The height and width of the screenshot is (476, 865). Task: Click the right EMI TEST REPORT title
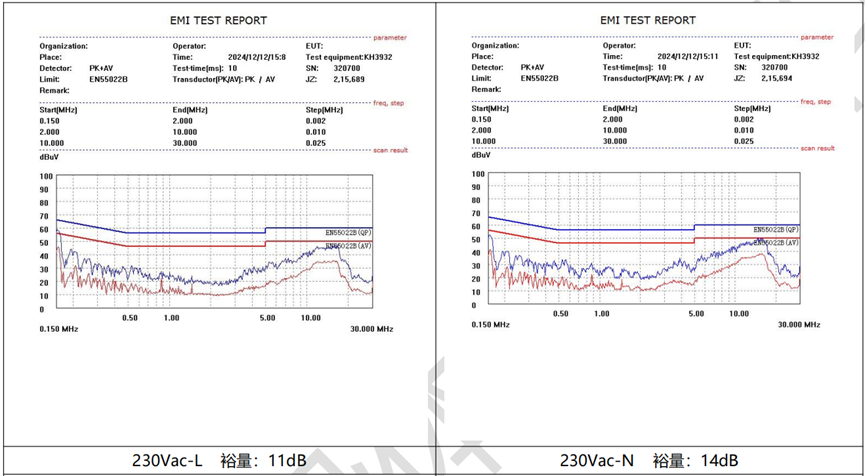click(647, 20)
